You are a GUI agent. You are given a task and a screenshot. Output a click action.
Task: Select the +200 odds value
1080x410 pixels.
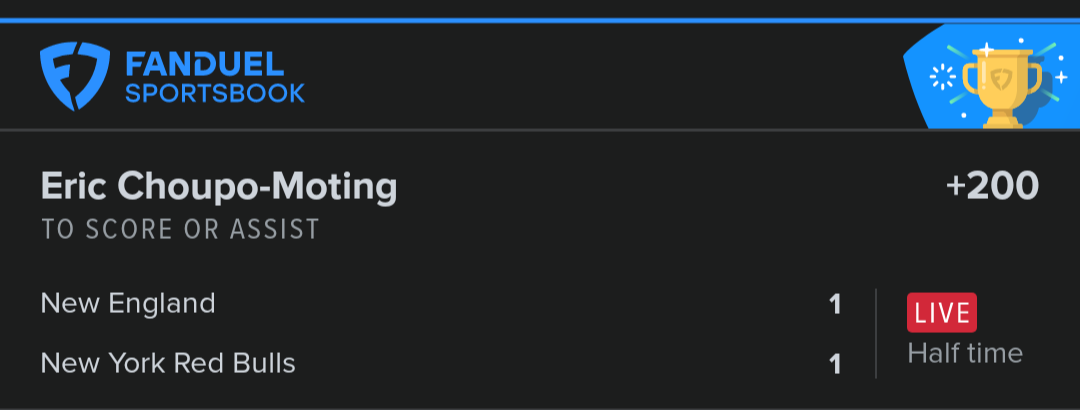(992, 186)
